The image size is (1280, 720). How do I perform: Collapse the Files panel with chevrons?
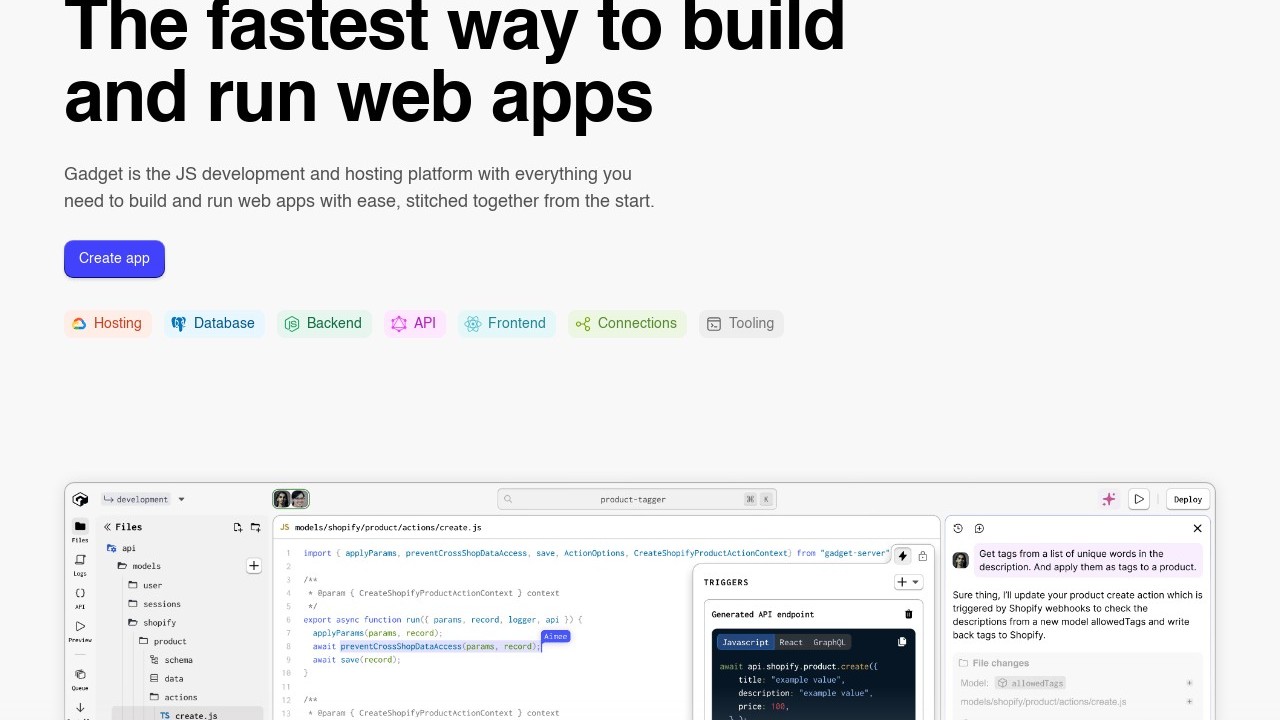pyautogui.click(x=107, y=527)
